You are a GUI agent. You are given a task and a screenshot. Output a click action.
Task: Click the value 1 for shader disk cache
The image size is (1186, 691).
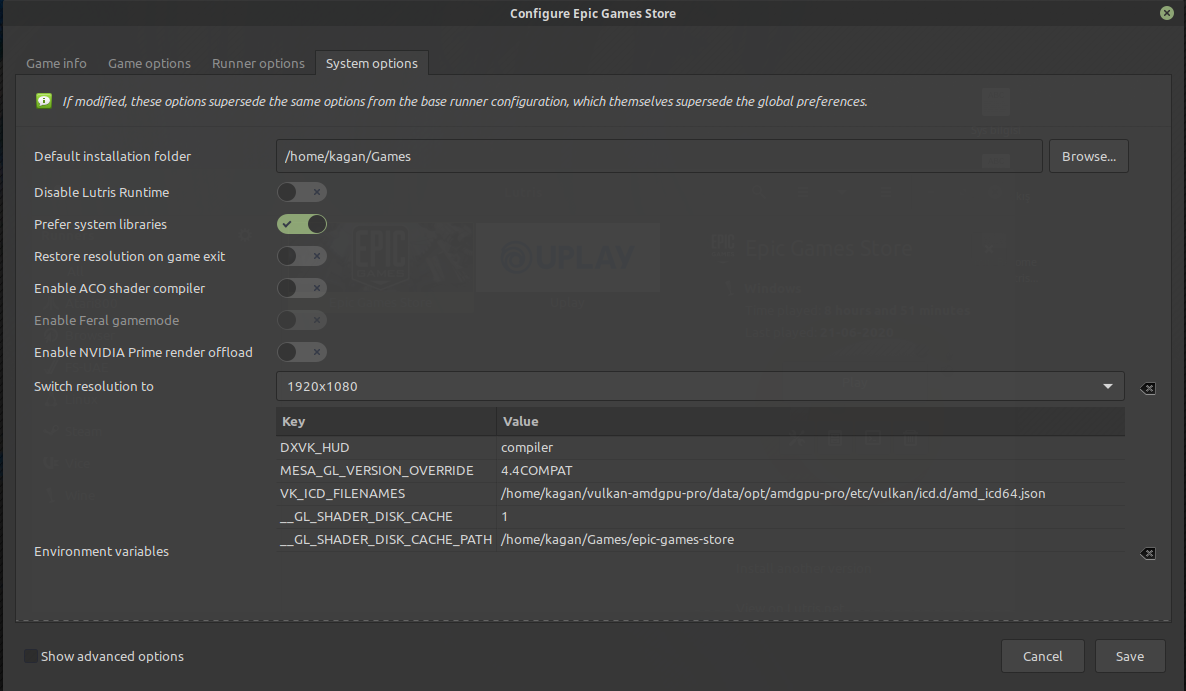811,516
